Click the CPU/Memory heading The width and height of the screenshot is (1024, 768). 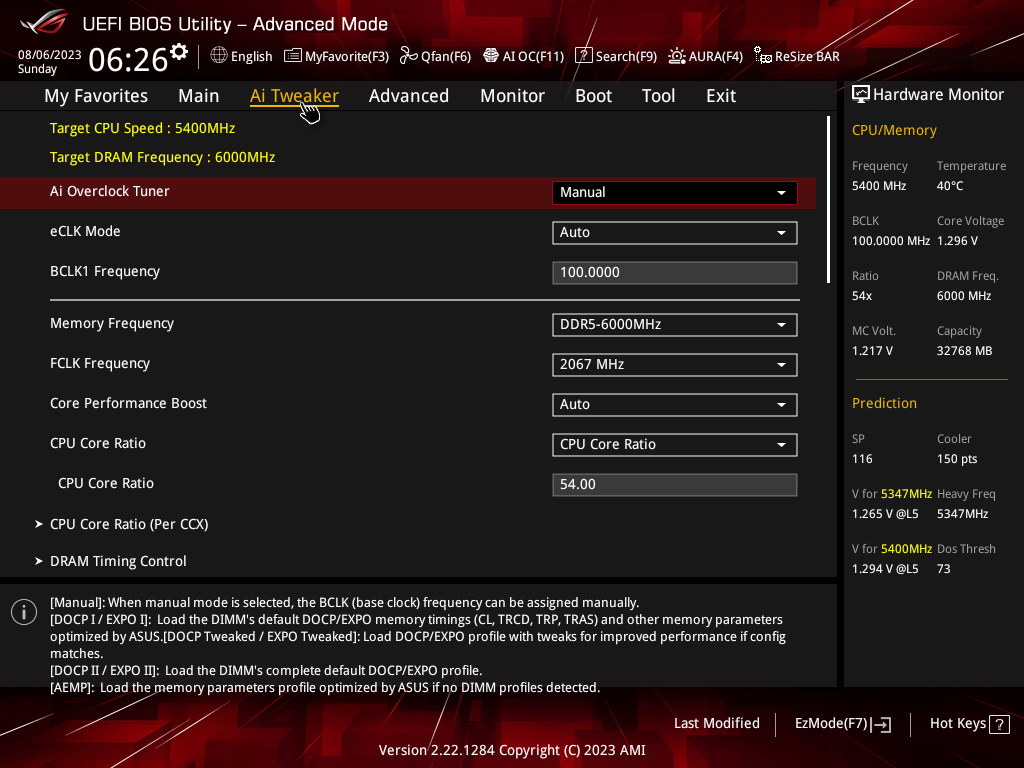894,130
